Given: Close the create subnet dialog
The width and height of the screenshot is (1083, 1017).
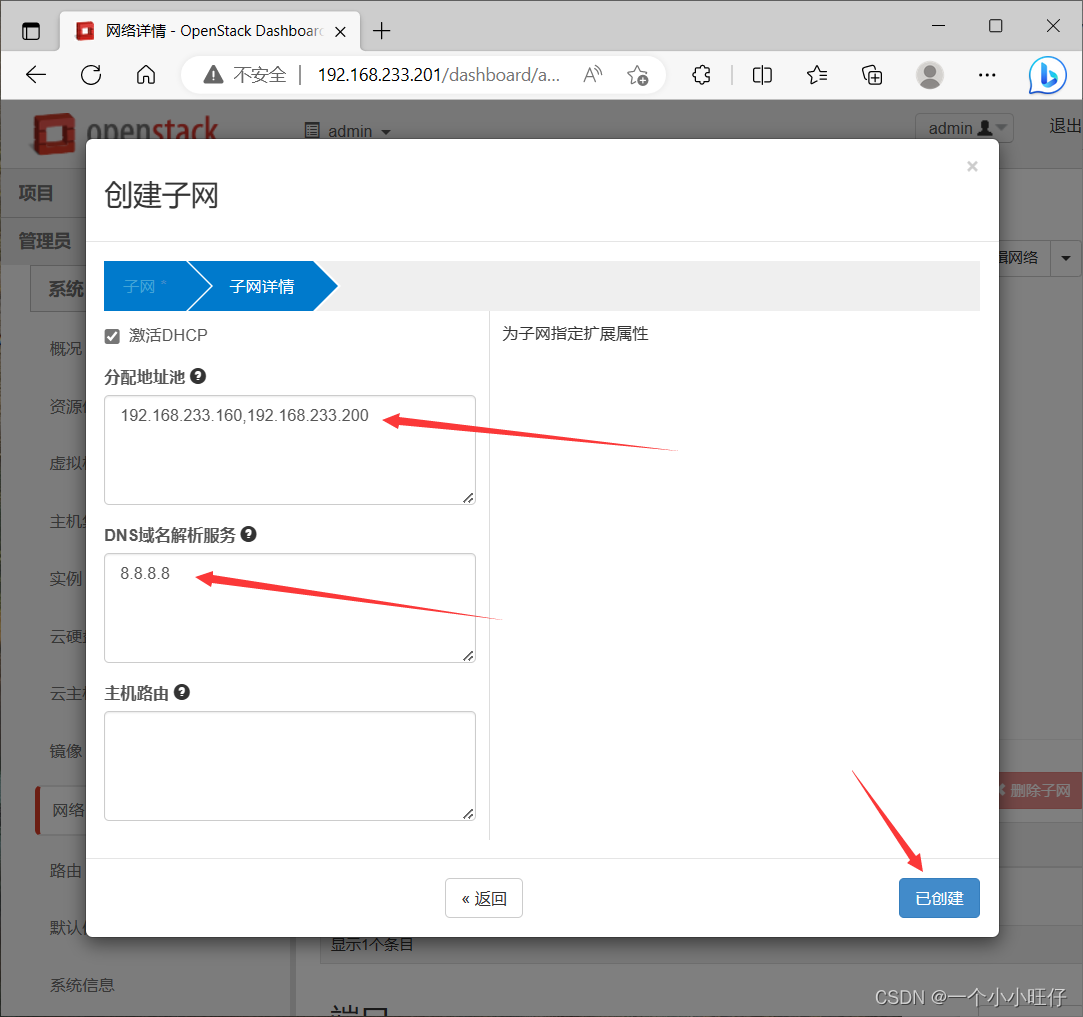Looking at the screenshot, I should coord(972,166).
